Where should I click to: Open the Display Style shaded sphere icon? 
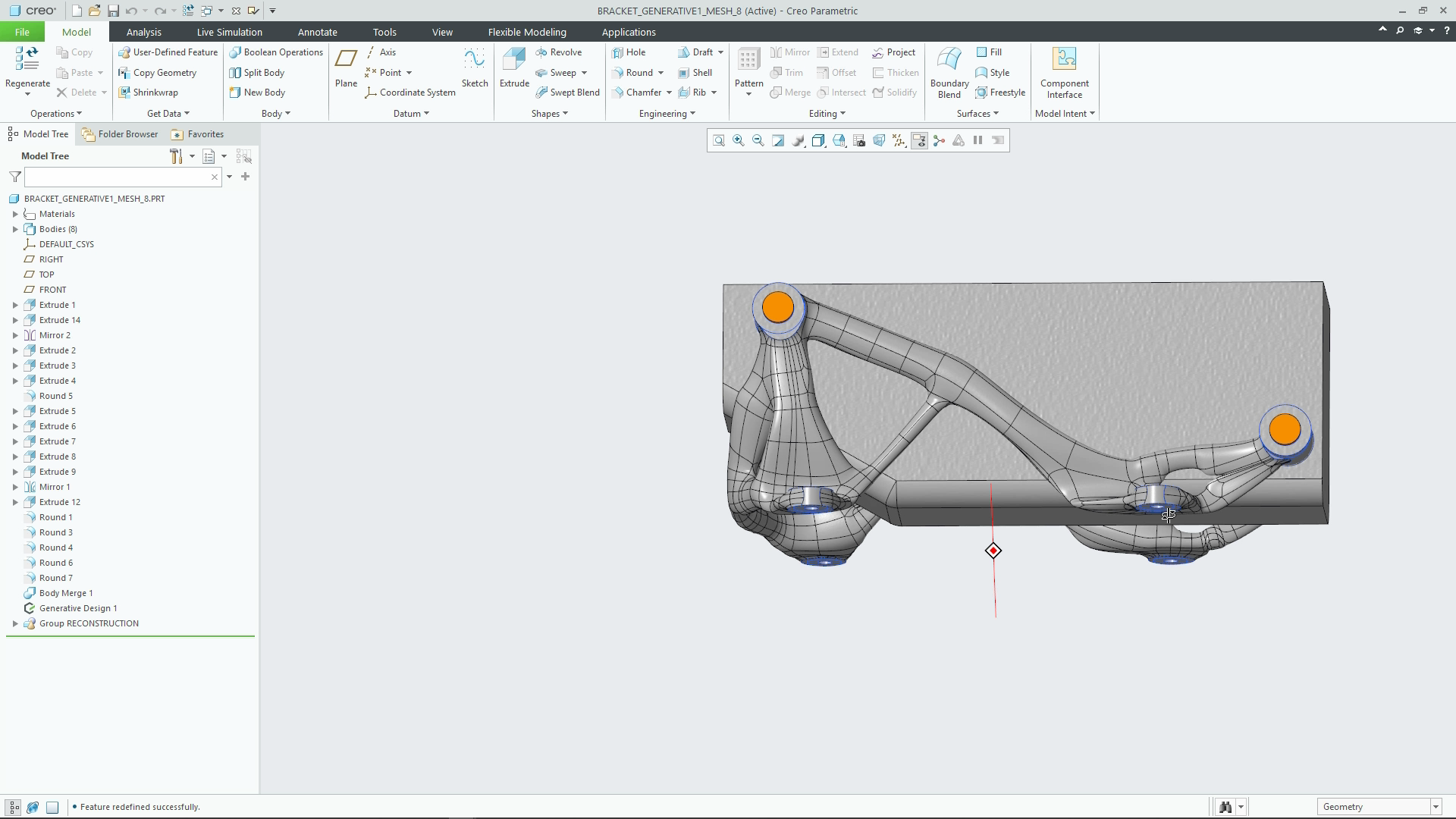(799, 140)
